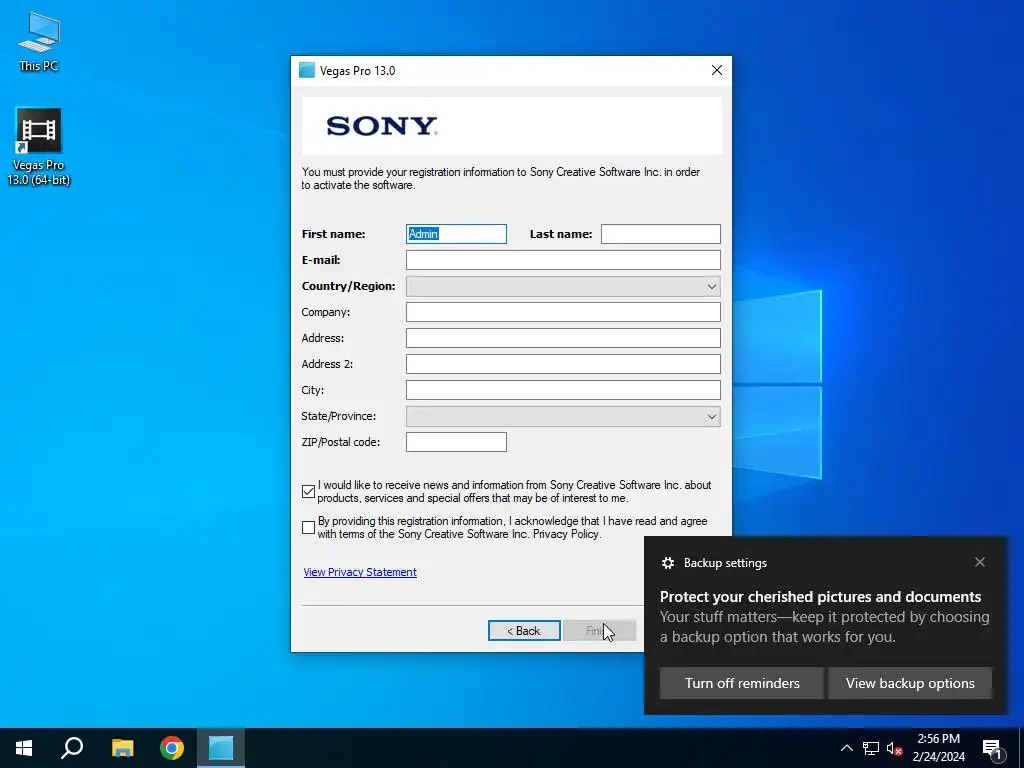Open the View Privacy Statement link

(360, 572)
